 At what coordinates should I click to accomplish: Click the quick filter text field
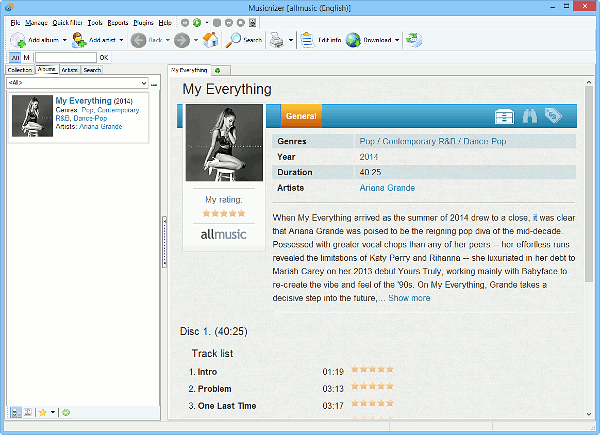pyautogui.click(x=66, y=58)
